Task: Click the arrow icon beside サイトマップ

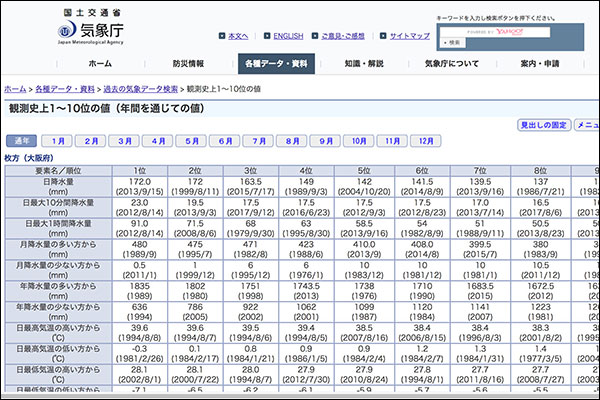Action: [x=383, y=36]
